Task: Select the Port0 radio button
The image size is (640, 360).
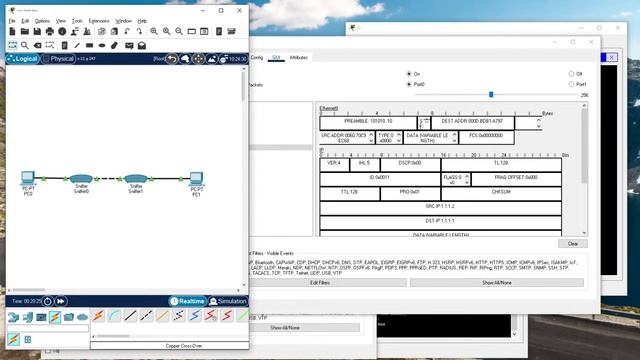Action: 409,84
